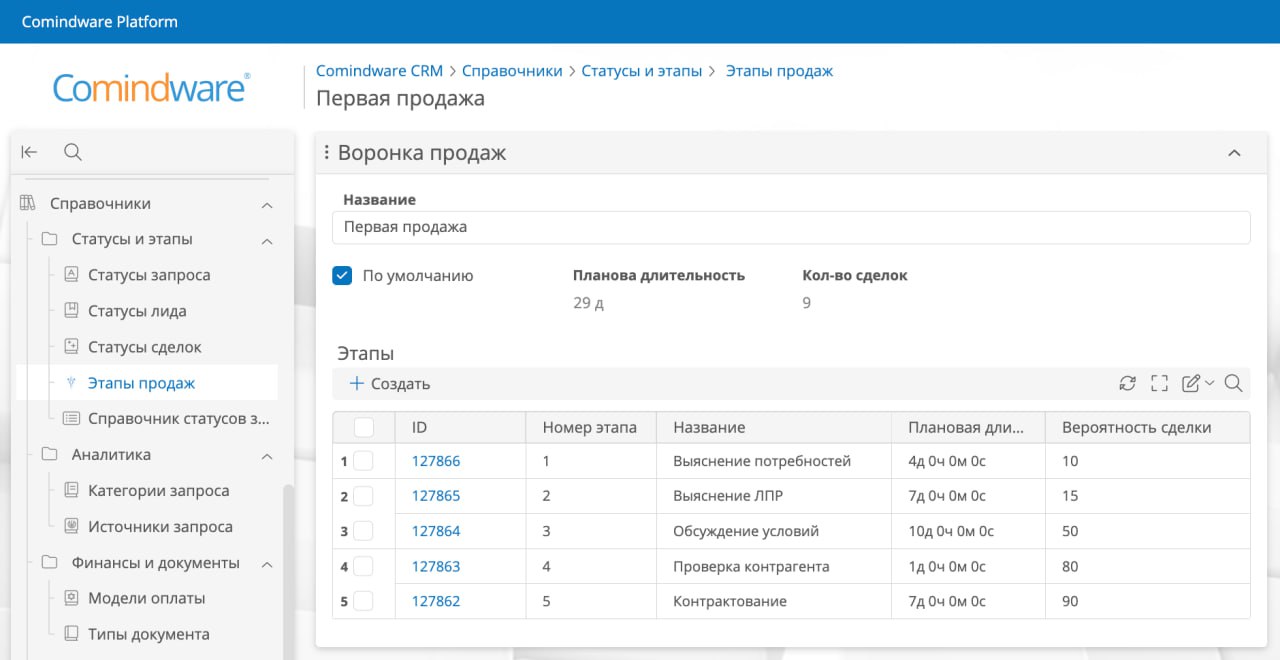Click icon beside Статусы лида
This screenshot has height=660, width=1280.
(71, 311)
